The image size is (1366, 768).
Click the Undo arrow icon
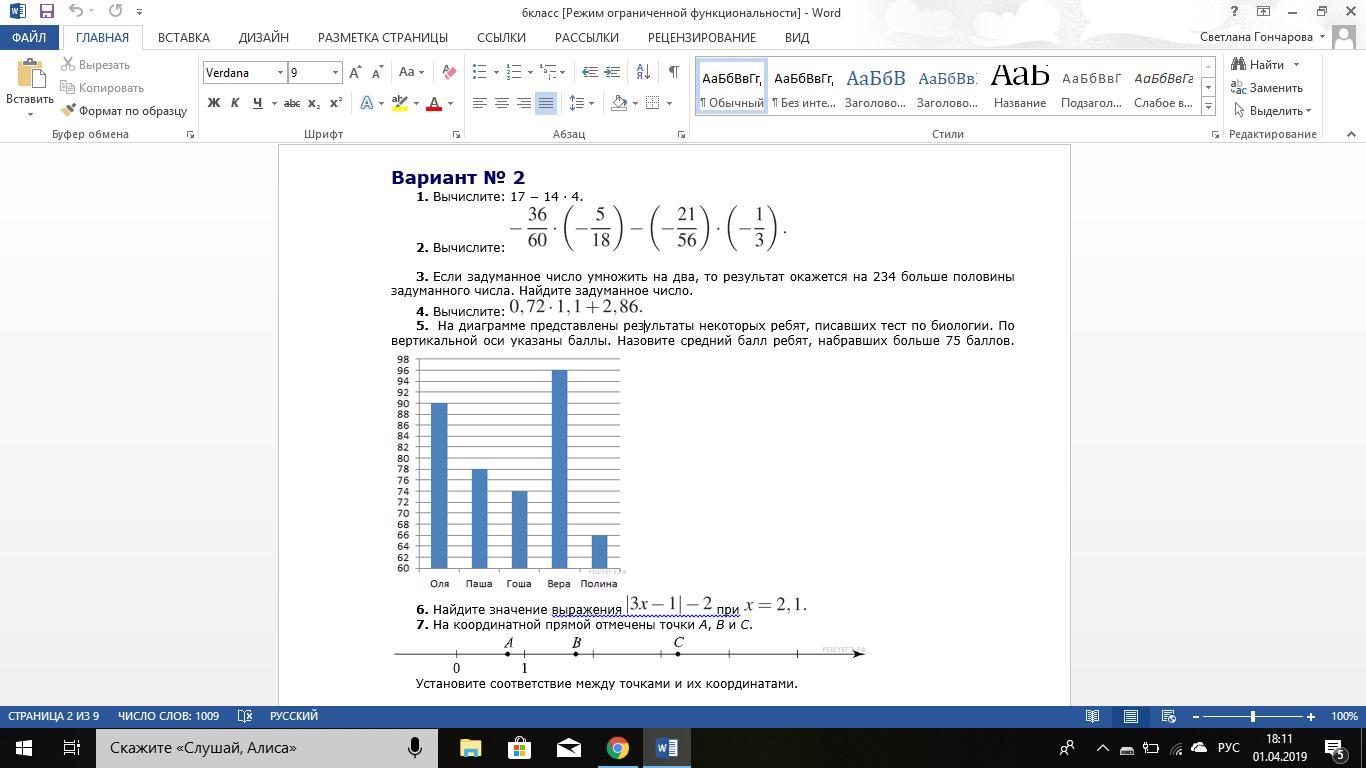click(x=76, y=12)
